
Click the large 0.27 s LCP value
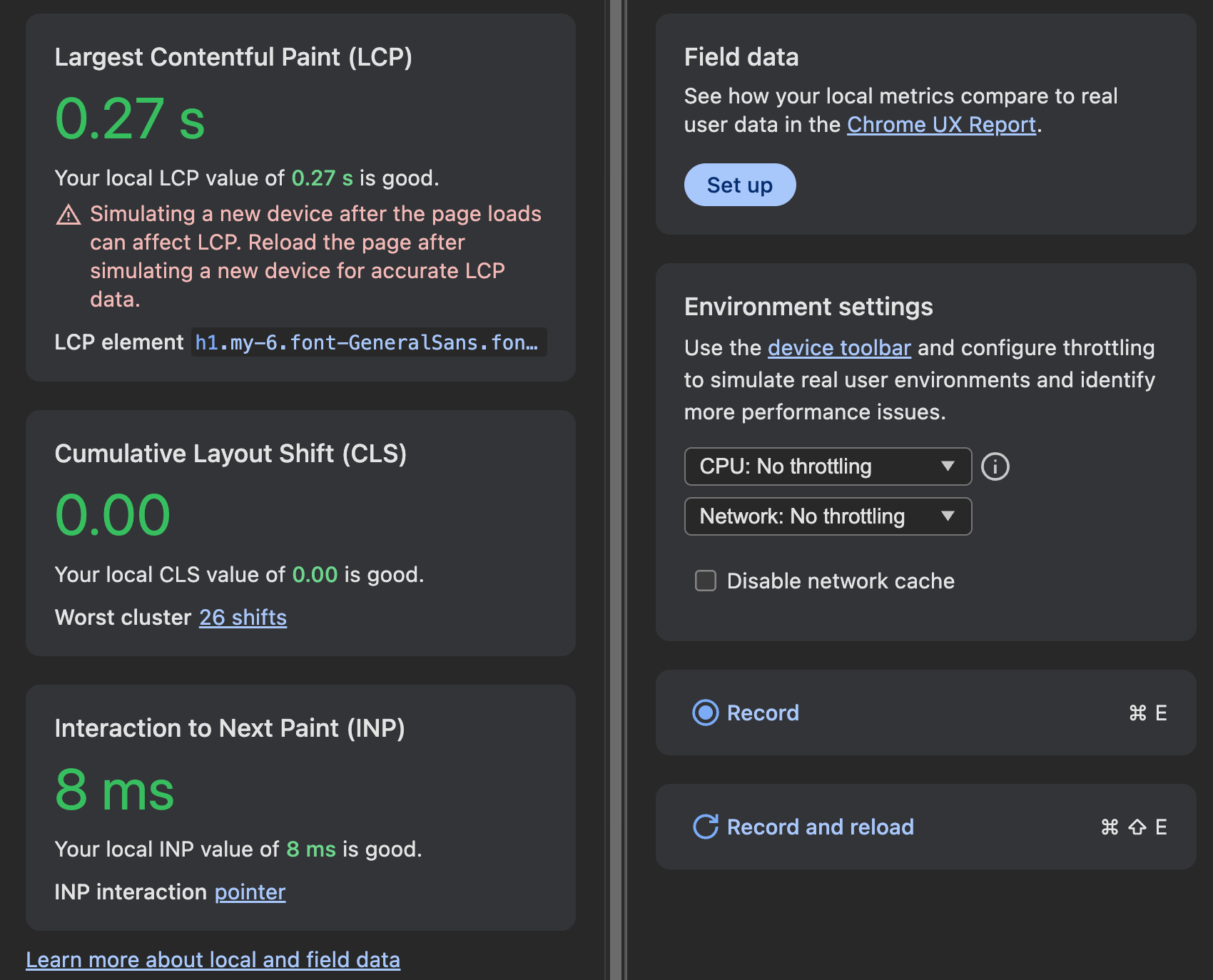130,119
